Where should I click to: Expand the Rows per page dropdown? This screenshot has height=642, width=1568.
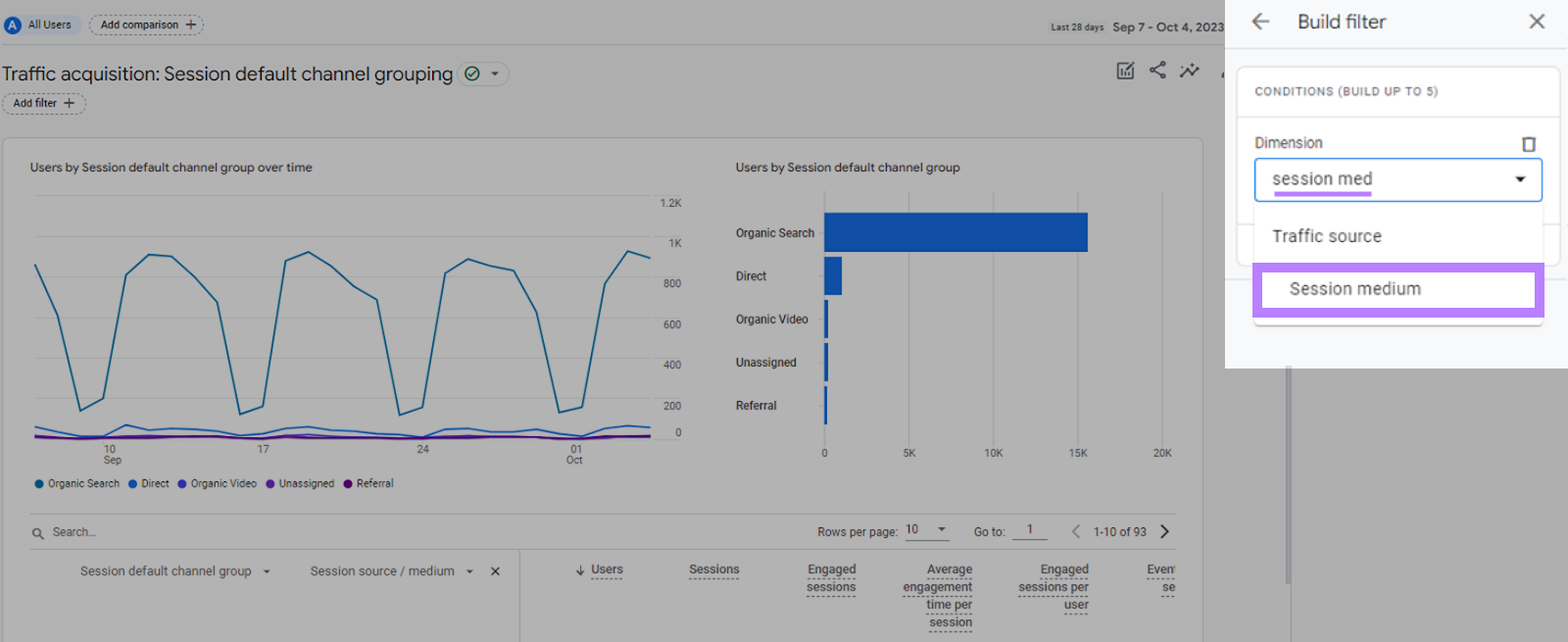tap(927, 530)
